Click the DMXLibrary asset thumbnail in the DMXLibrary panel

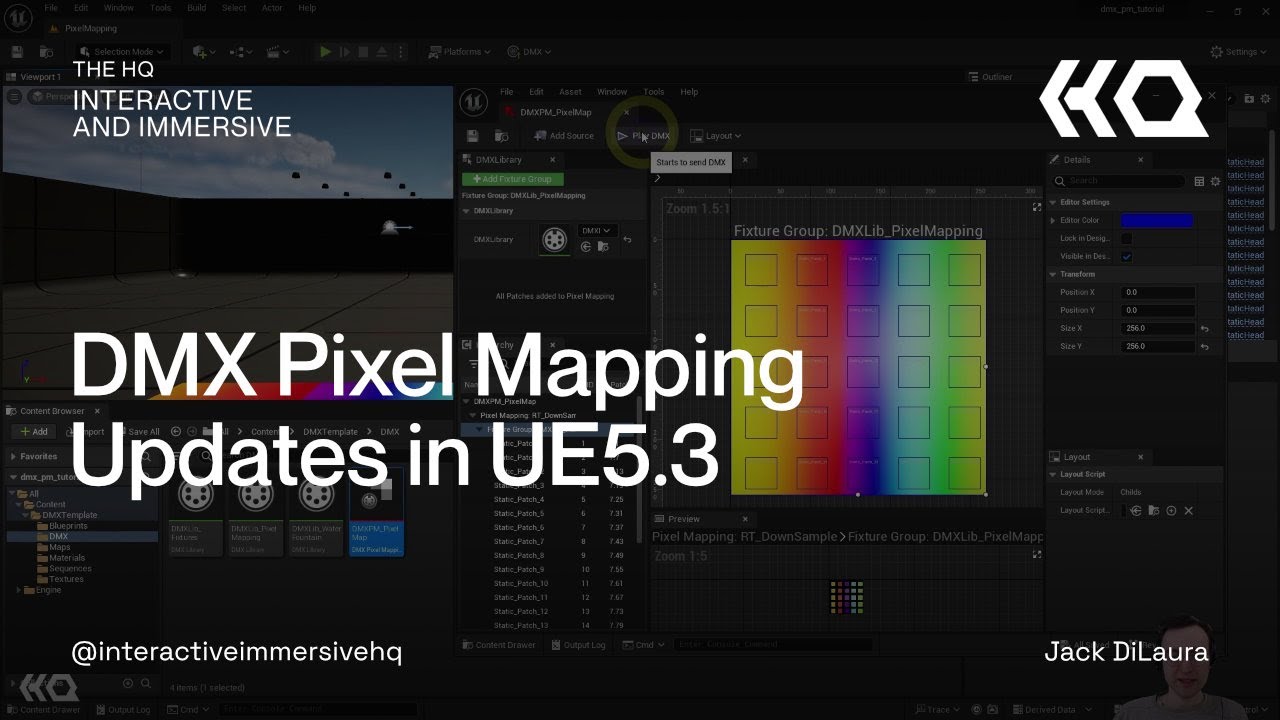tap(554, 239)
